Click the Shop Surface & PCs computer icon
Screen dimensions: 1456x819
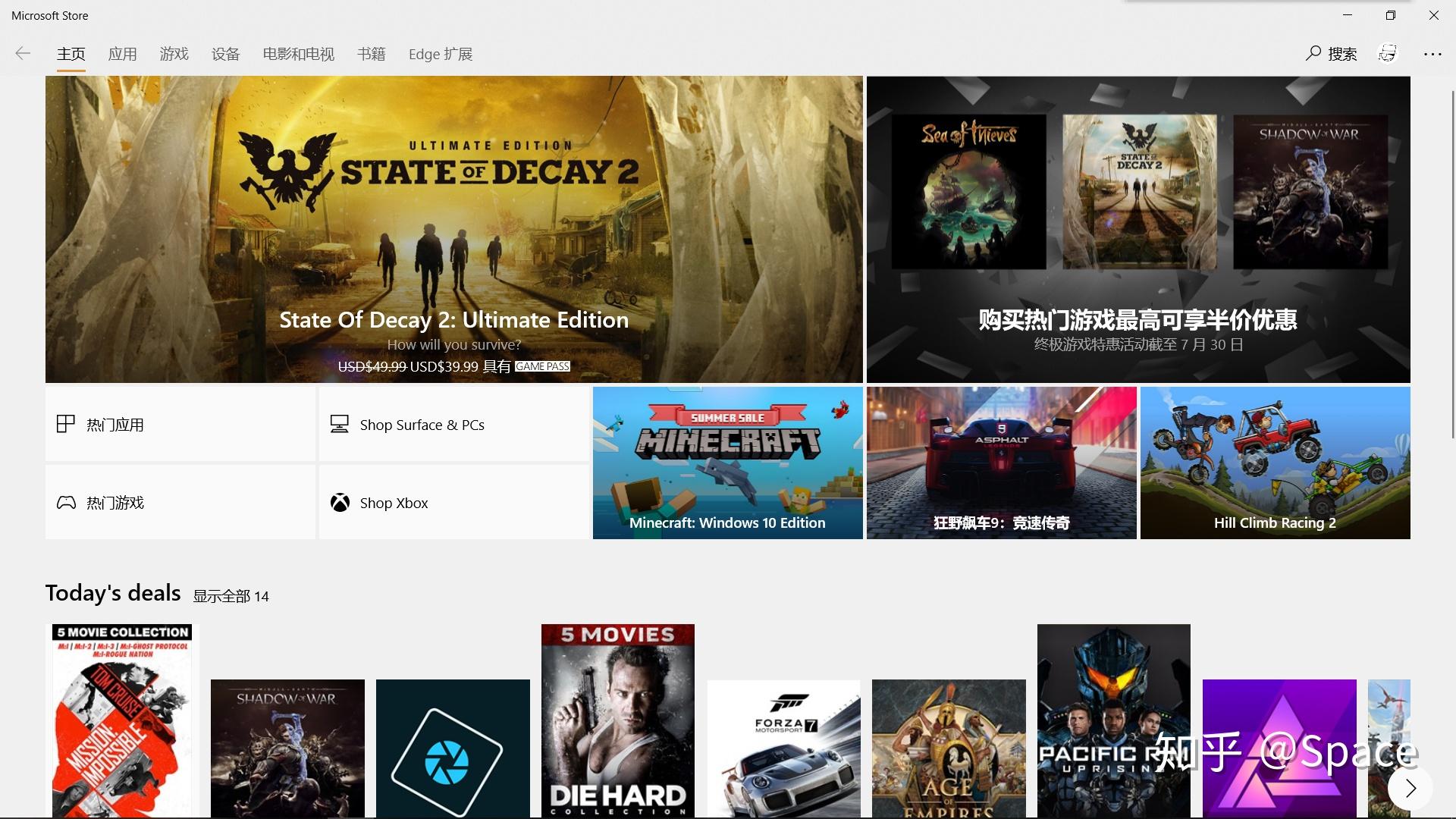340,424
